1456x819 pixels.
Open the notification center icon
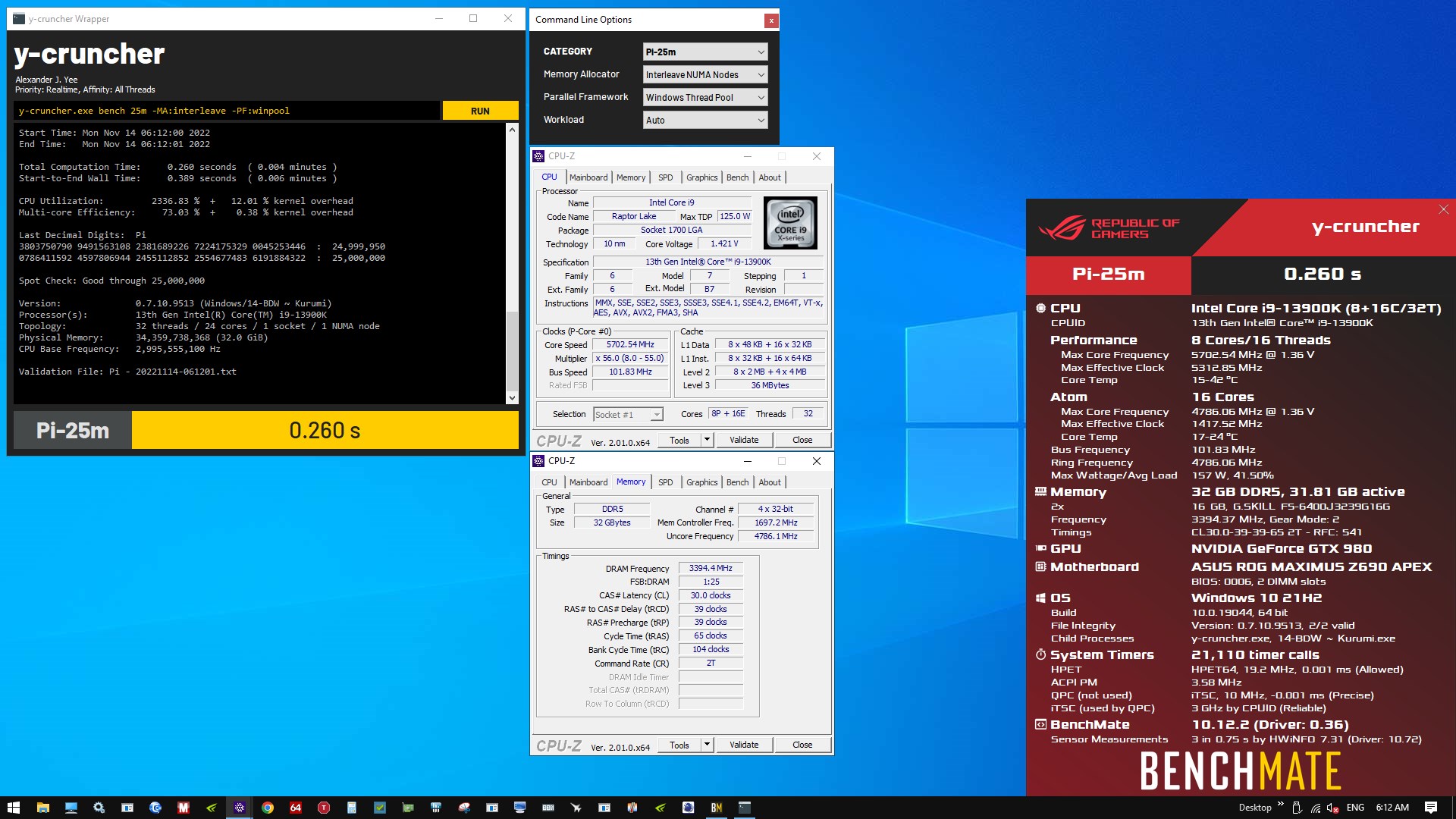click(x=1431, y=808)
